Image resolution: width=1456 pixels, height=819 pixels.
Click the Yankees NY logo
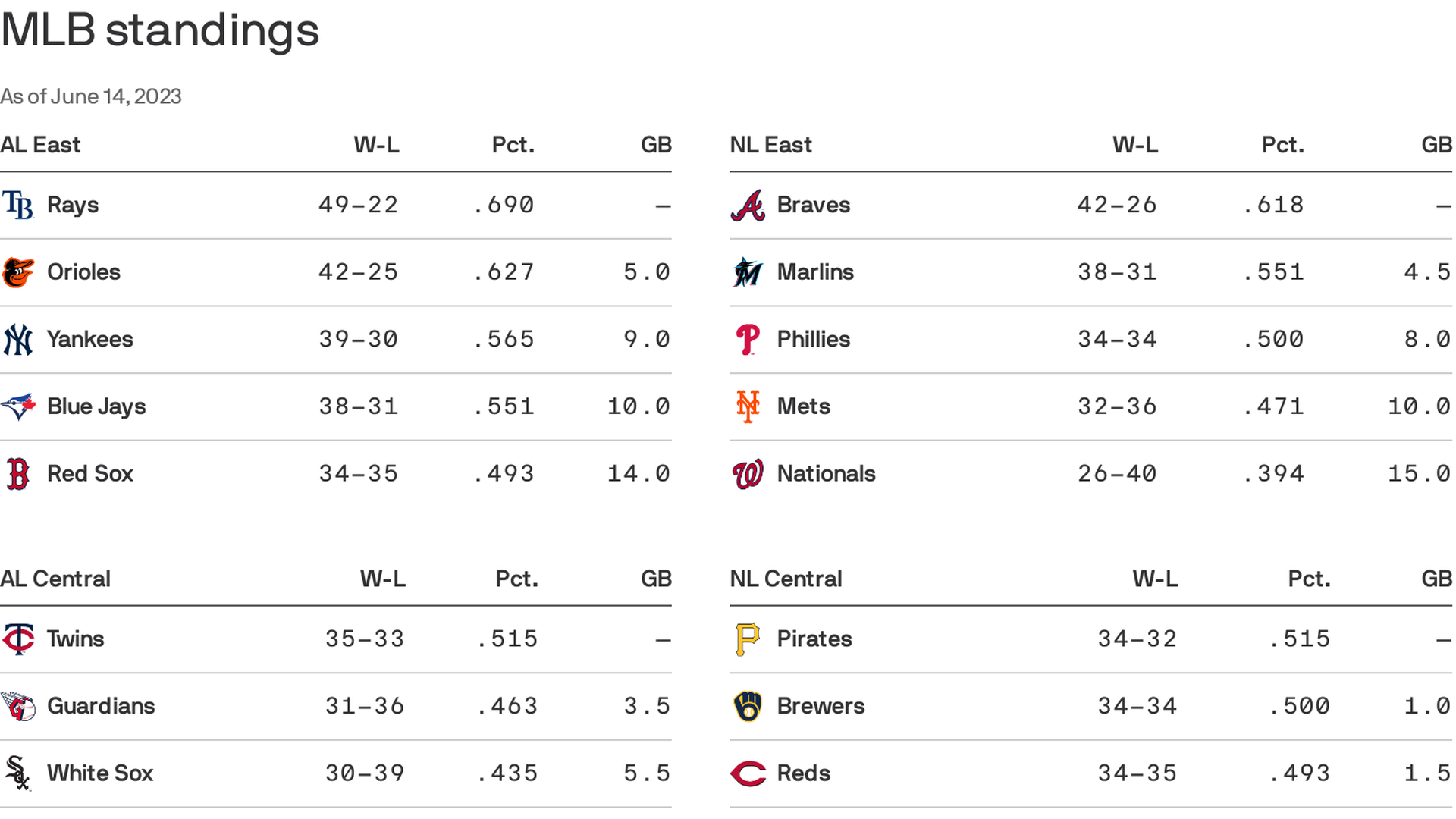pyautogui.click(x=18, y=340)
